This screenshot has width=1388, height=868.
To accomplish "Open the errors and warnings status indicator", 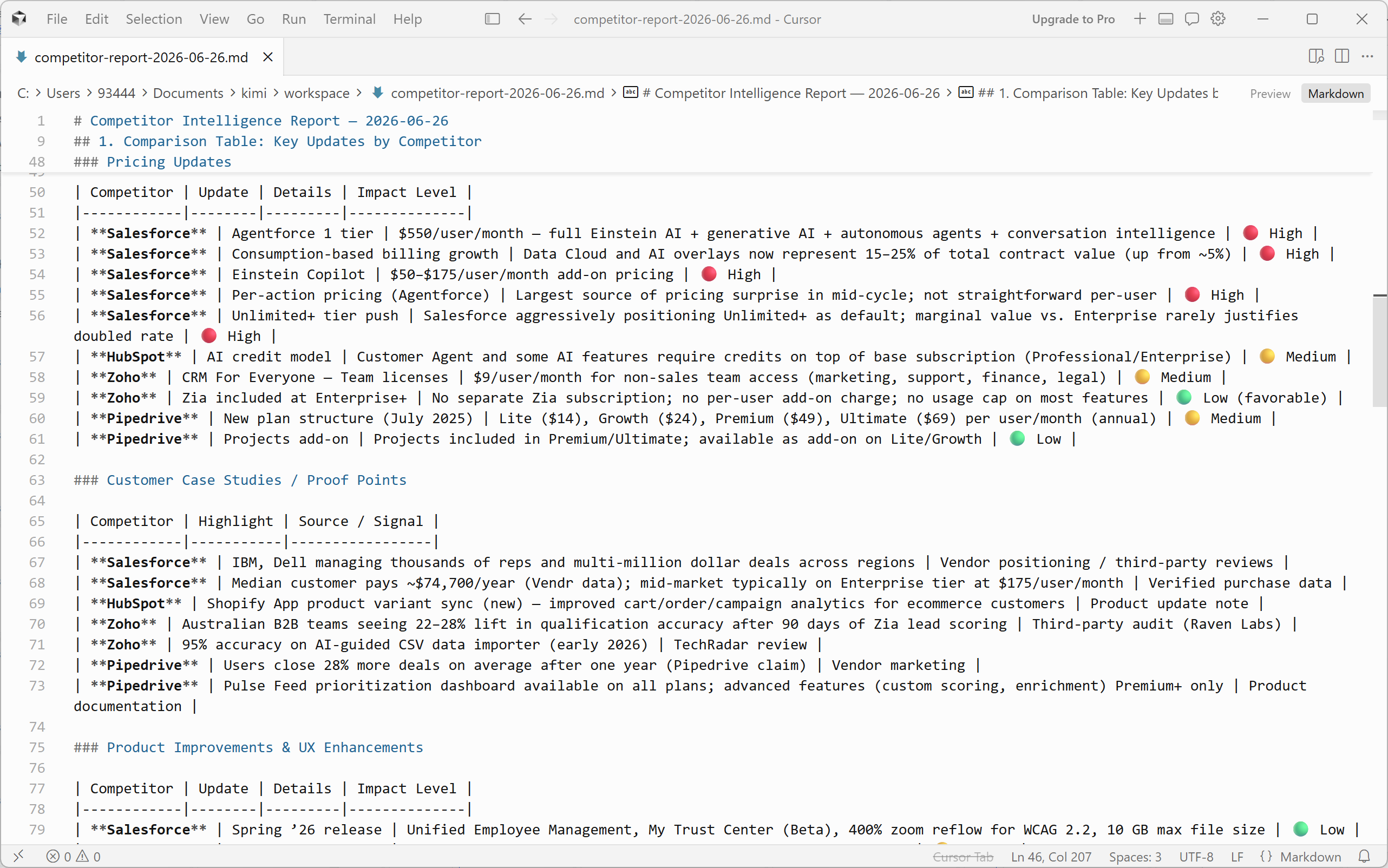I will (74, 857).
